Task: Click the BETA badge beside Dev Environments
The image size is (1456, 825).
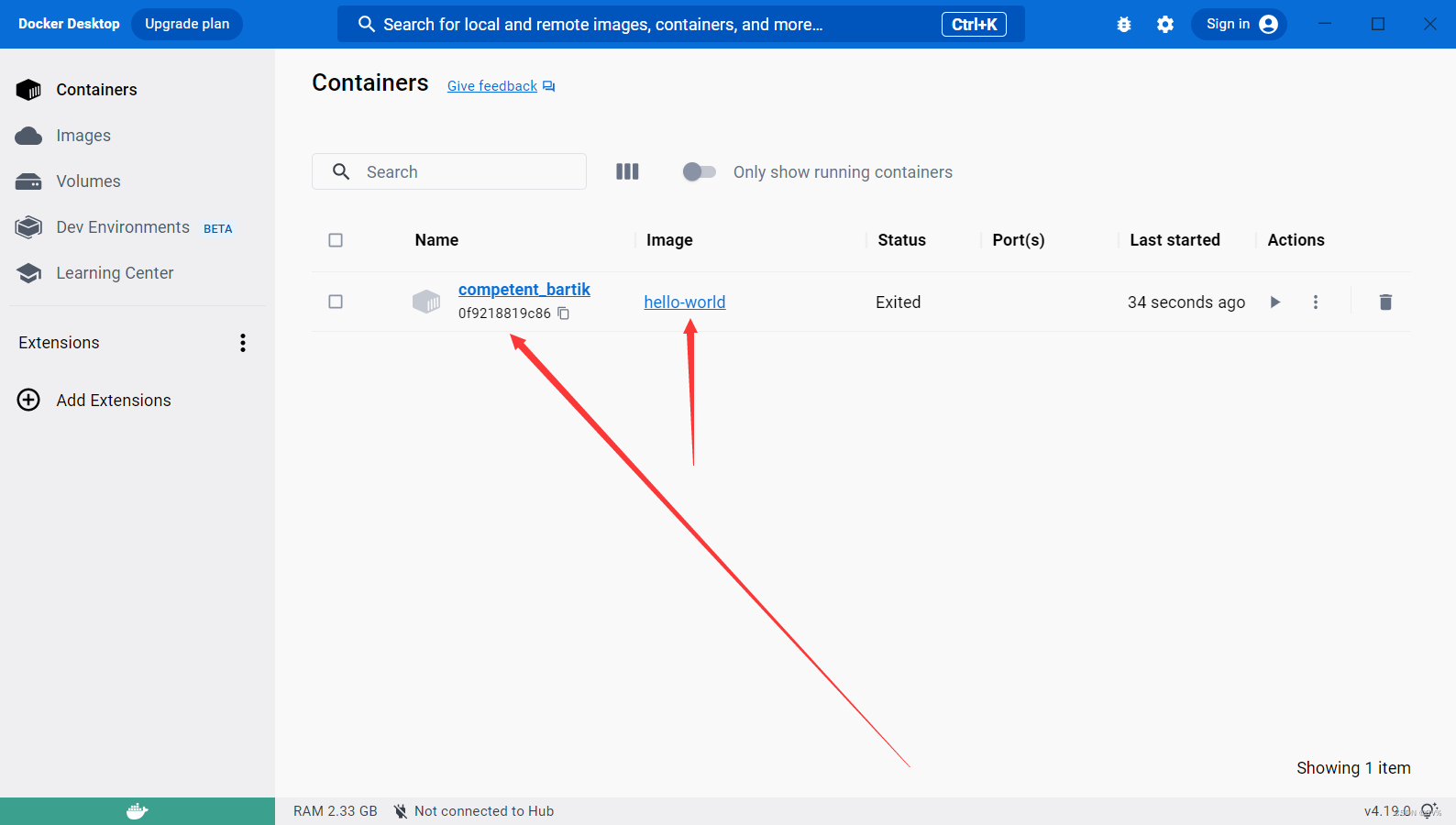Action: (x=218, y=229)
